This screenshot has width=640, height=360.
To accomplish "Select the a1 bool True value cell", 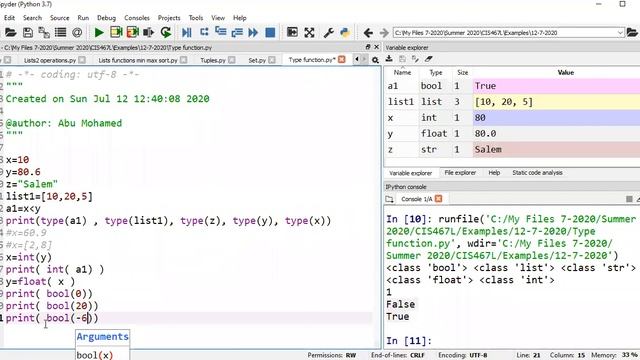I will (556, 86).
